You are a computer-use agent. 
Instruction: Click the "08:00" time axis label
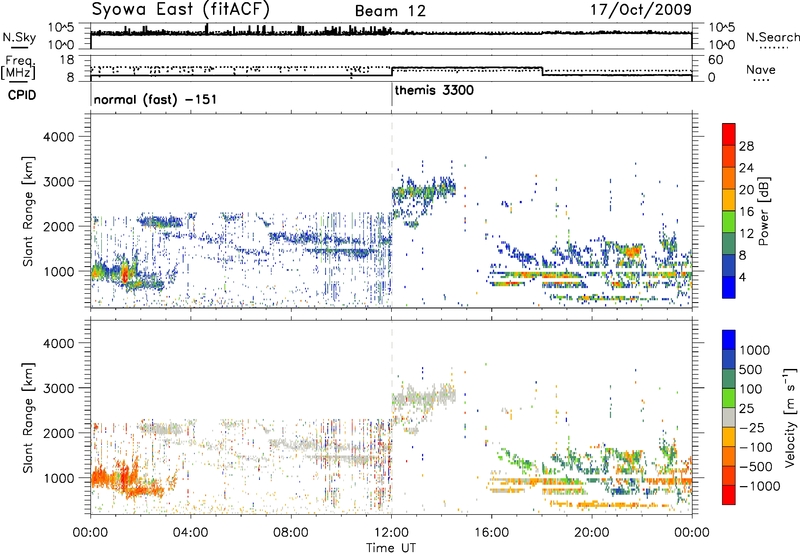pyautogui.click(x=291, y=533)
